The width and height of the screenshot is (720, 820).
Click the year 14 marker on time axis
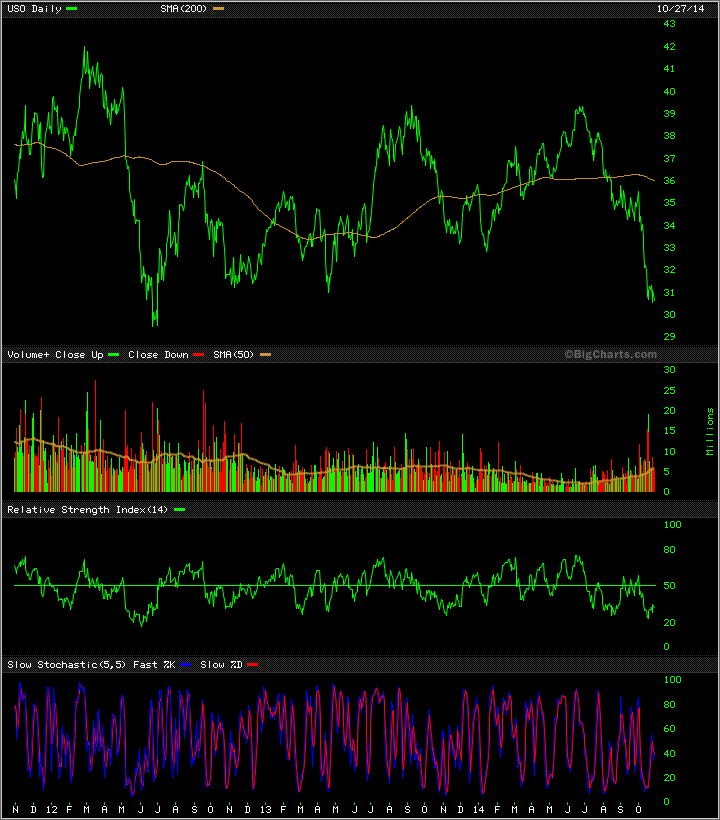[x=478, y=808]
